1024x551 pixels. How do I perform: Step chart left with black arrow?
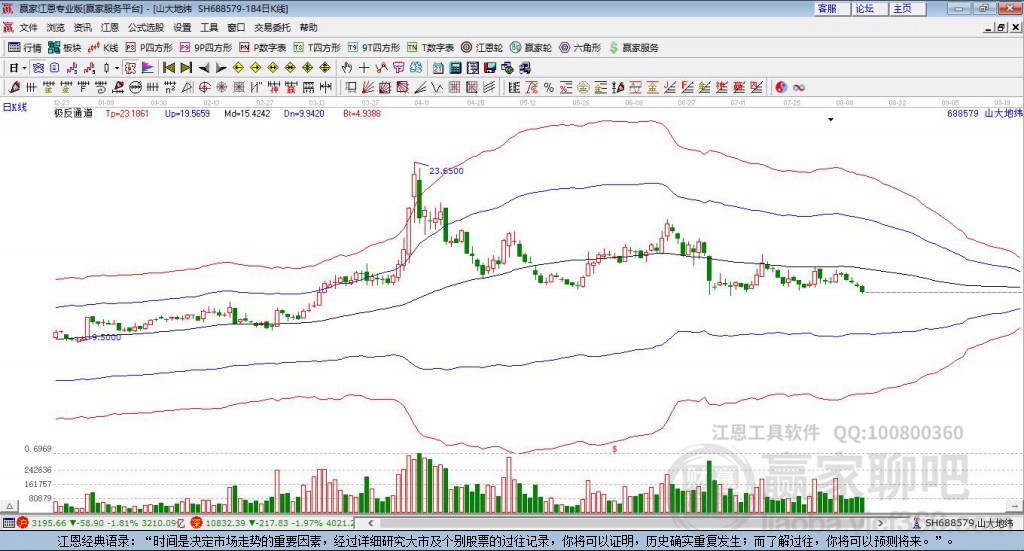pos(204,68)
